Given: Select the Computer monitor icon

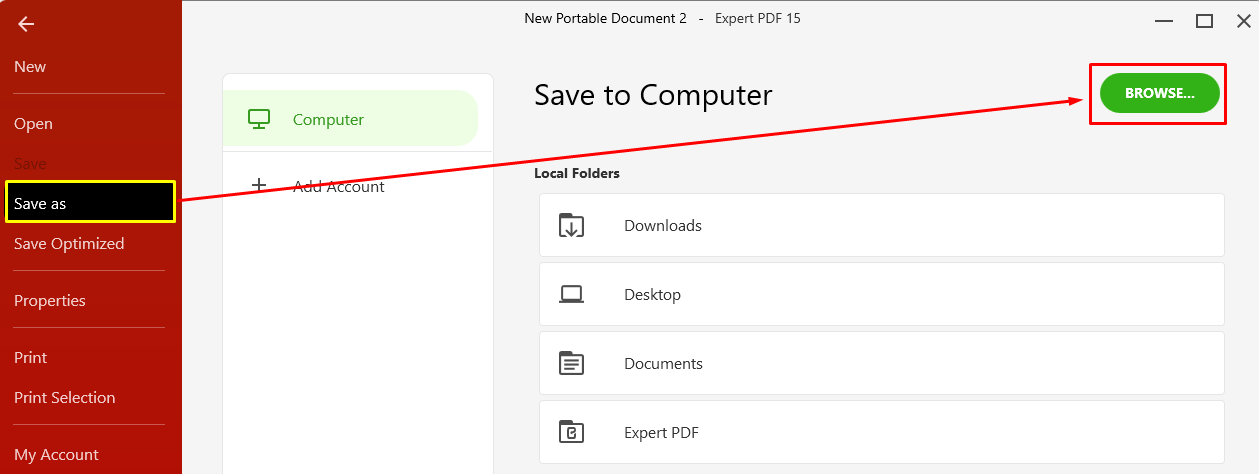Looking at the screenshot, I should coord(259,119).
